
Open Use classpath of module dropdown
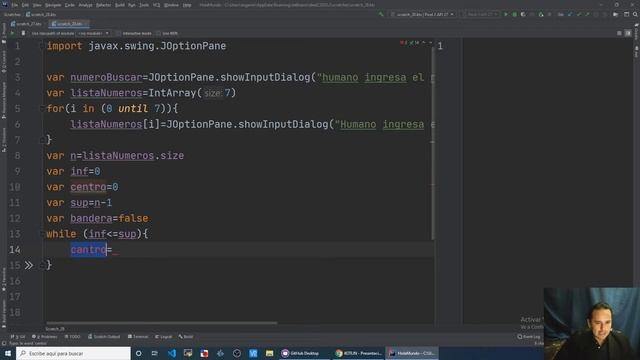click(93, 33)
